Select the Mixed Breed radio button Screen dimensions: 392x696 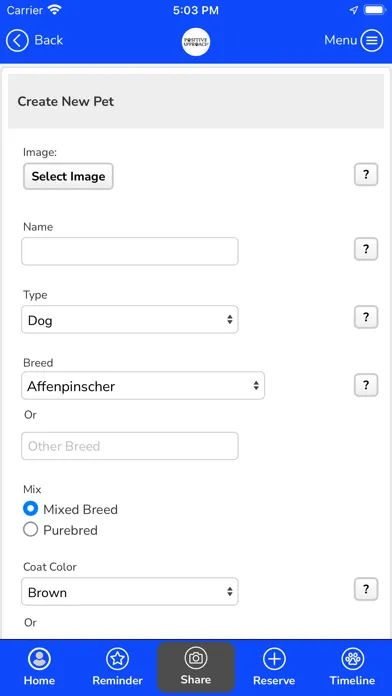30,509
